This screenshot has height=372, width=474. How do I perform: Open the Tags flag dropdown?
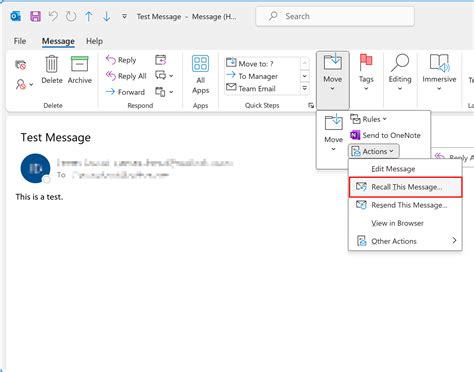[366, 72]
